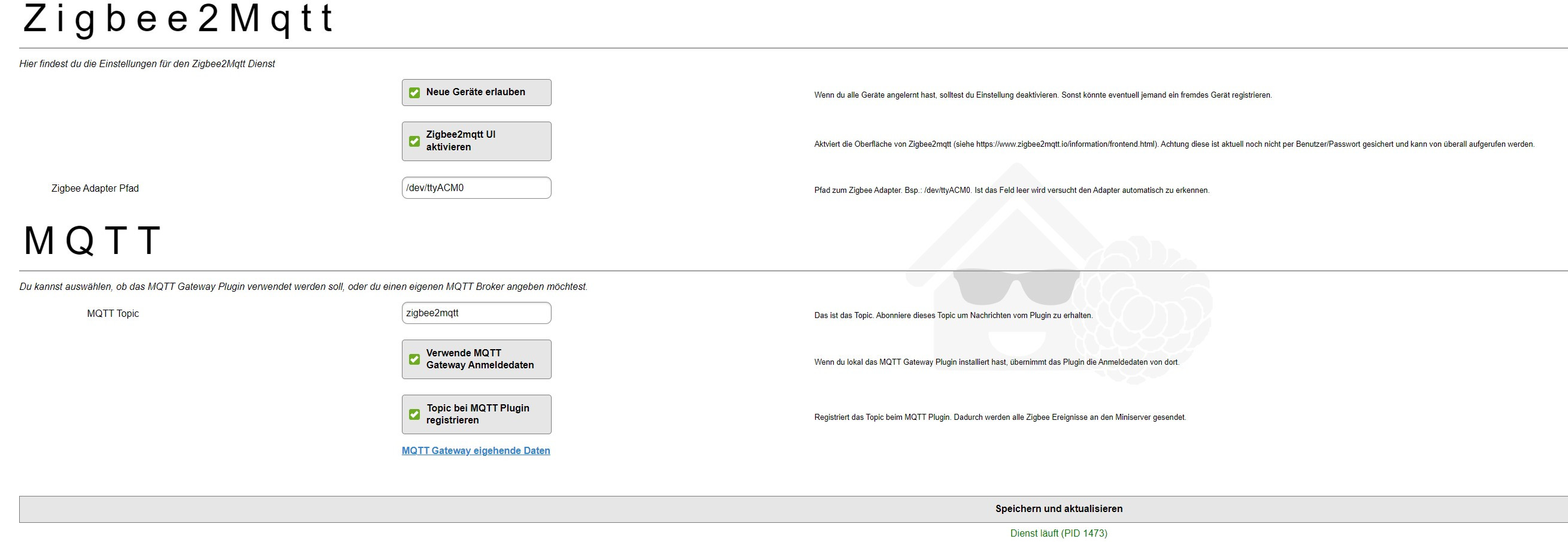Click the Zigbee Adapter Pfad input field
This screenshot has width=1568, height=542.
pos(477,187)
